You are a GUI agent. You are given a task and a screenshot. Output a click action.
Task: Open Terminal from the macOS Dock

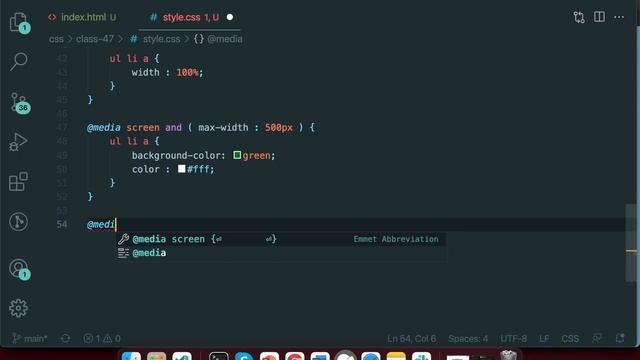point(219,356)
